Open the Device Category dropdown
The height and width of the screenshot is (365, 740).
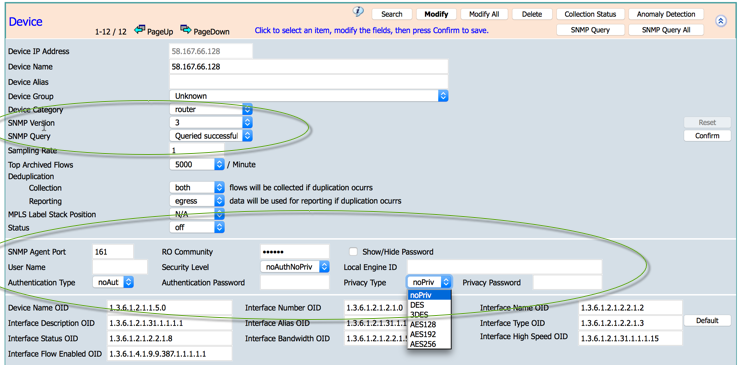click(211, 110)
